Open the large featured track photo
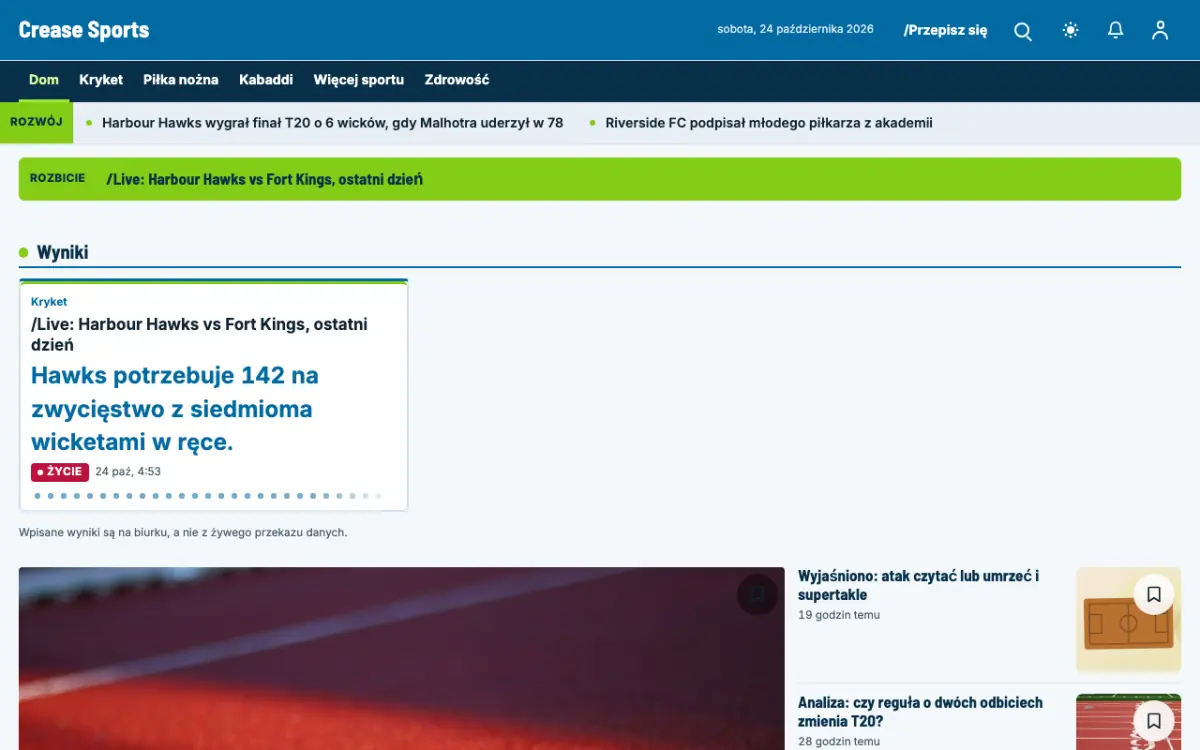The width and height of the screenshot is (1200, 750). (x=401, y=659)
